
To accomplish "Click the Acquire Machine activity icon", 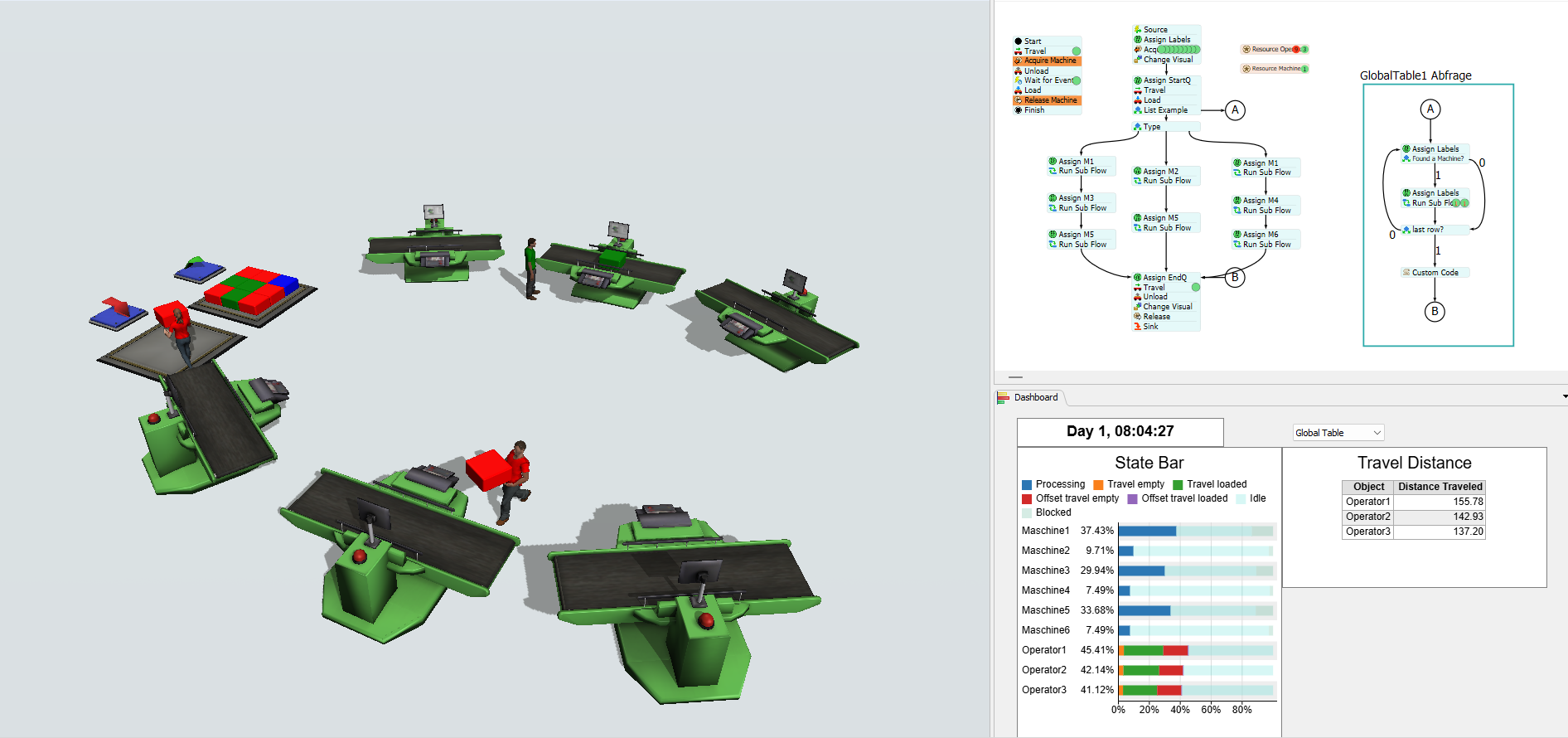I will 1019,61.
